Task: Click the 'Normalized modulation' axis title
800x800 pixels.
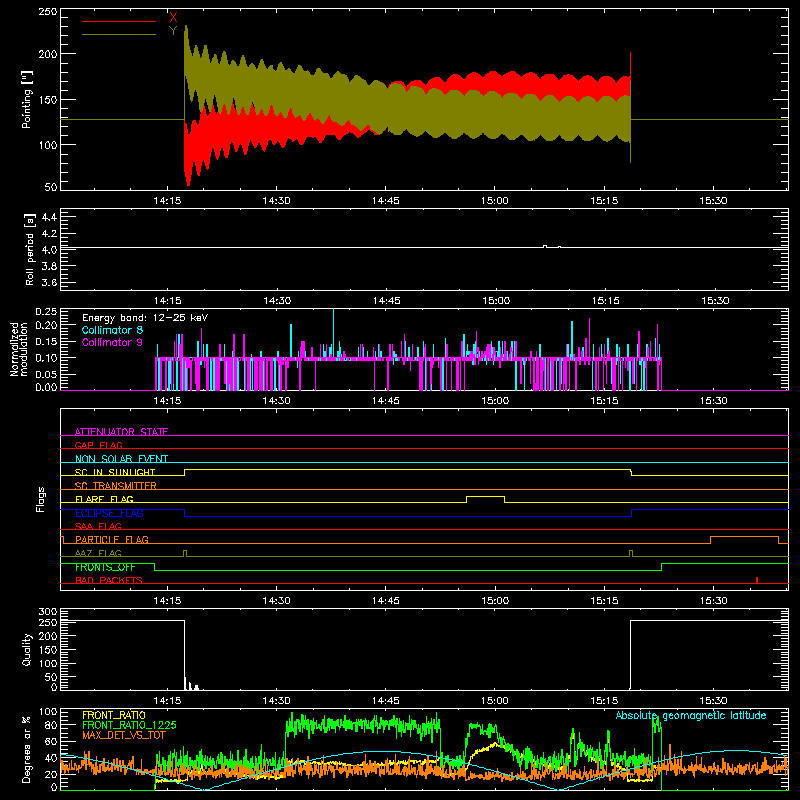Action: 19,349
